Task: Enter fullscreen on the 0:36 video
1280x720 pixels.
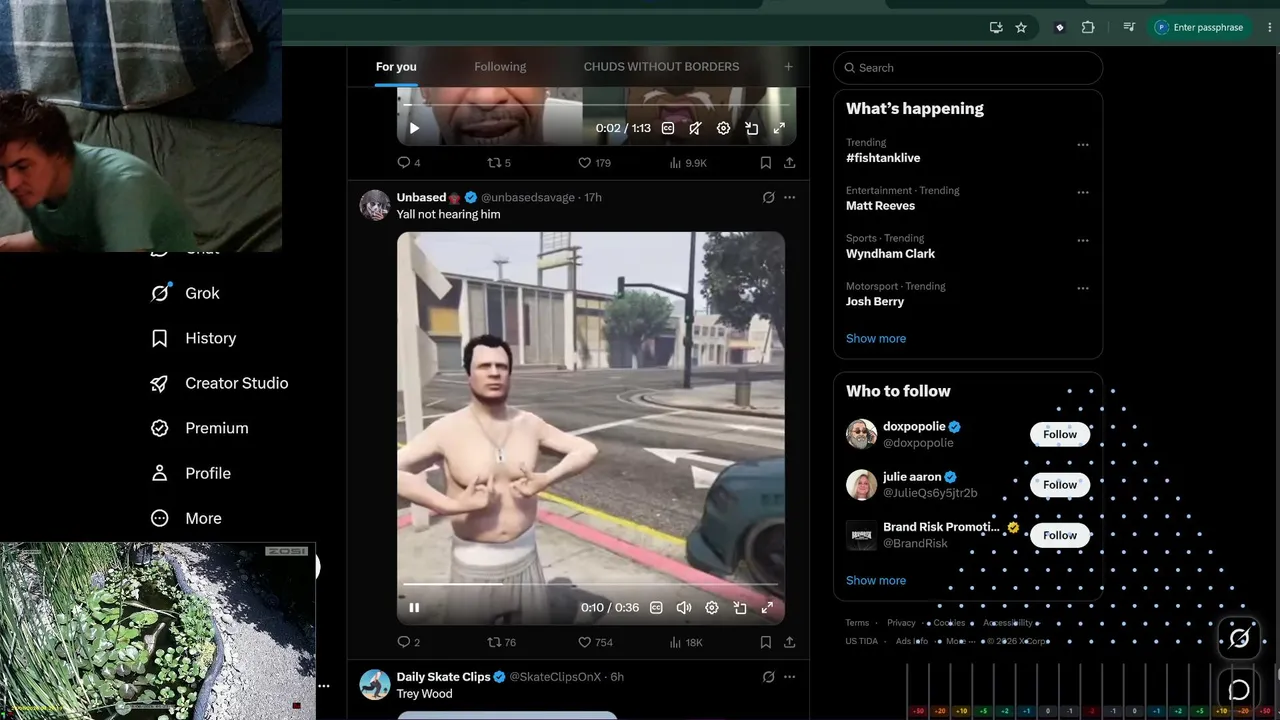Action: 767,607
